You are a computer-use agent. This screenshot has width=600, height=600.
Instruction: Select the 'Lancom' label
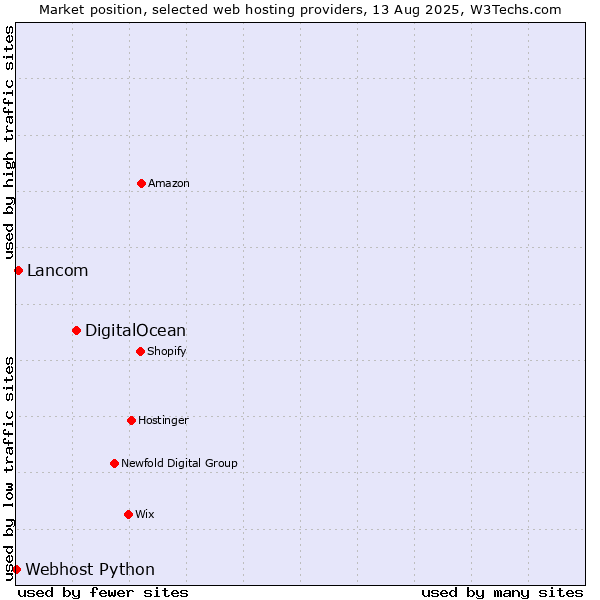[57, 271]
